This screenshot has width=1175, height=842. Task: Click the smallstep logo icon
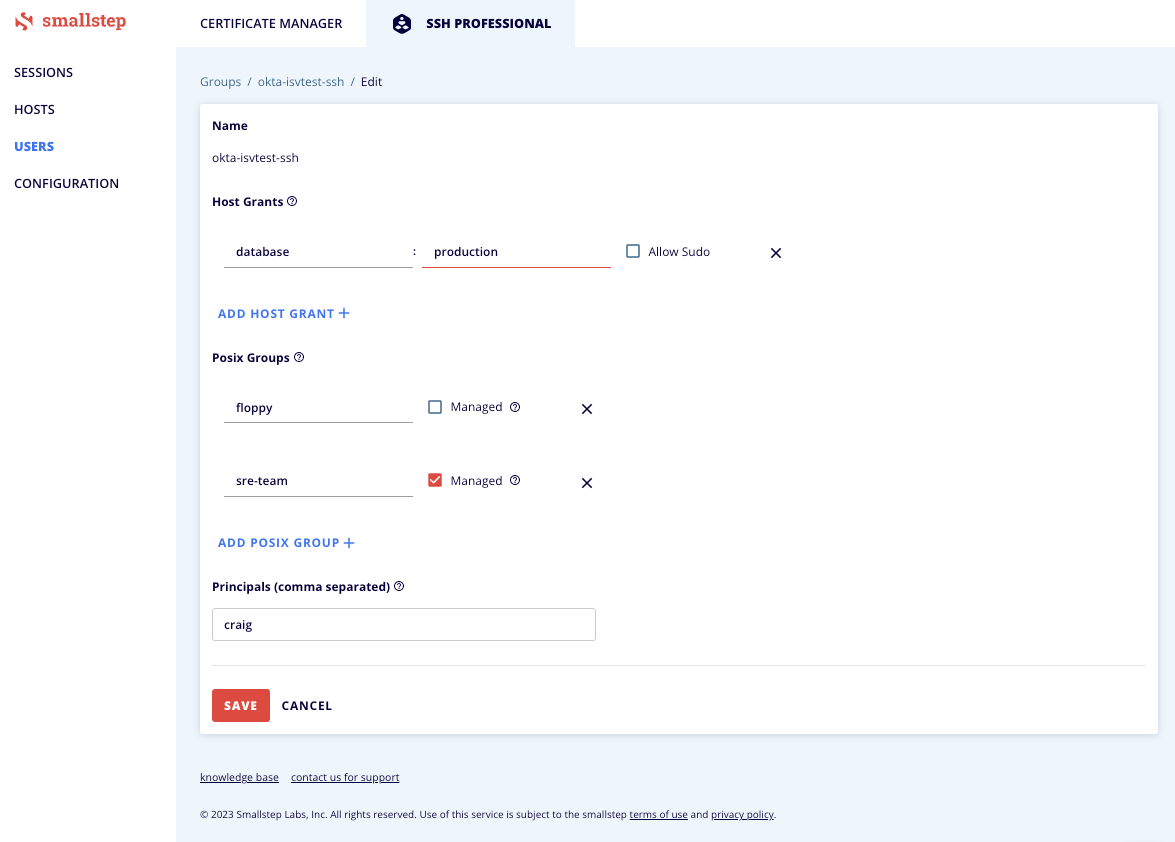coord(24,21)
